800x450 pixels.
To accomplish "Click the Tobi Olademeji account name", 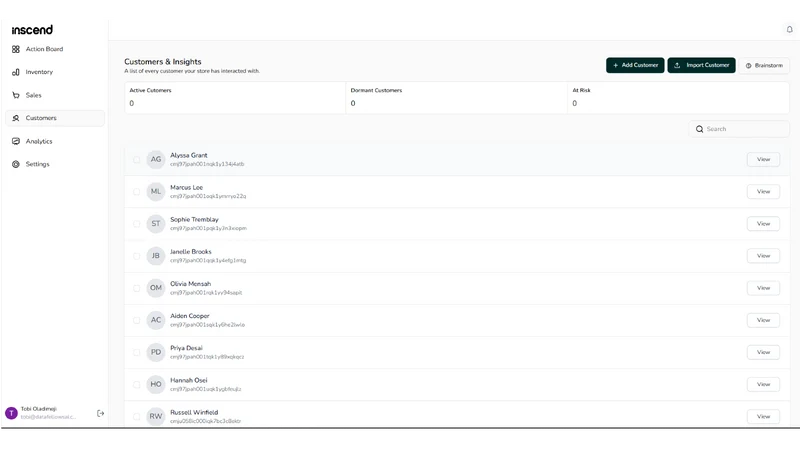I will pos(39,409).
